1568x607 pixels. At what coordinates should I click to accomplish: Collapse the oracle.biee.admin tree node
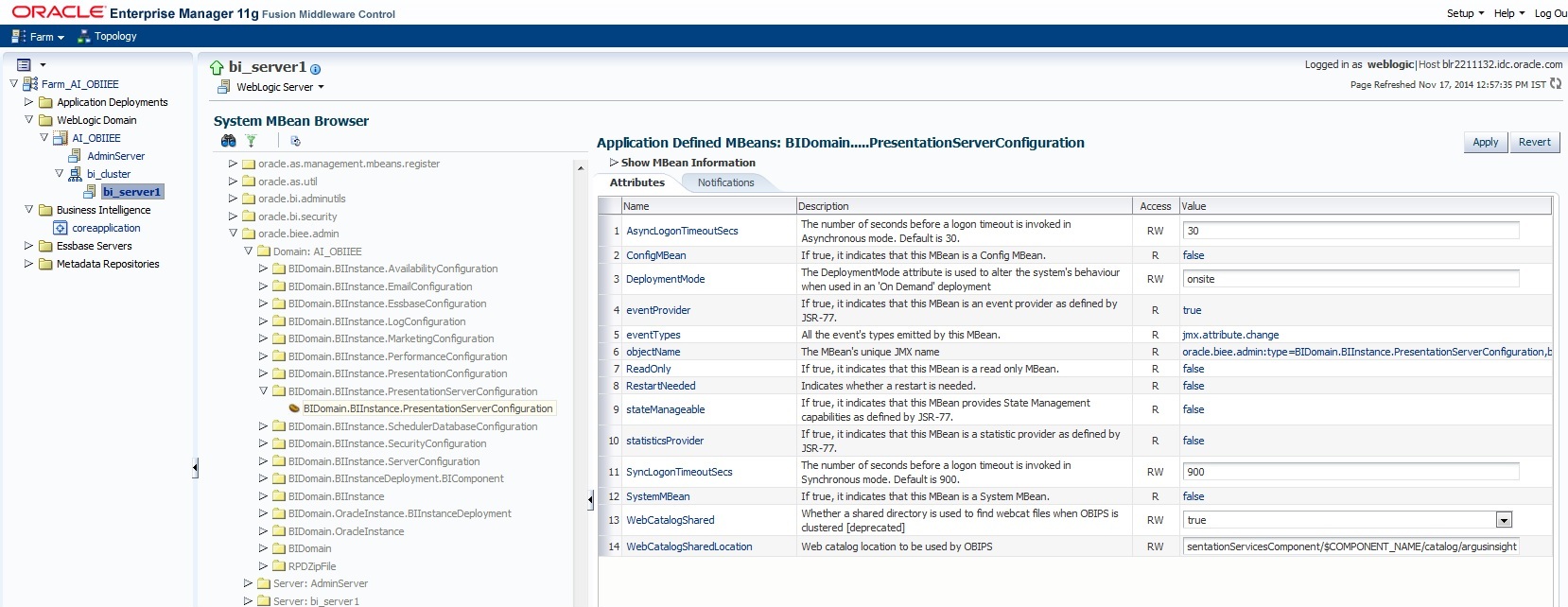point(234,234)
